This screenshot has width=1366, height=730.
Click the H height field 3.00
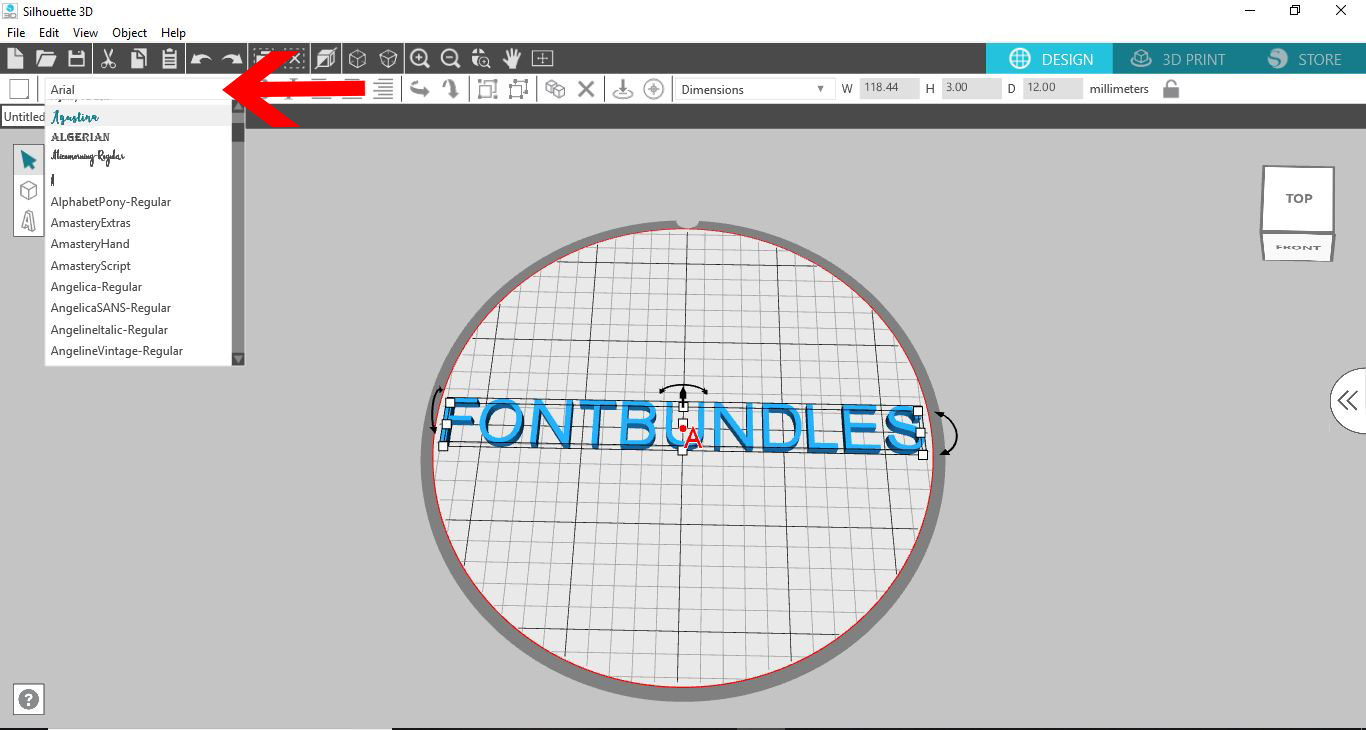(x=971, y=88)
